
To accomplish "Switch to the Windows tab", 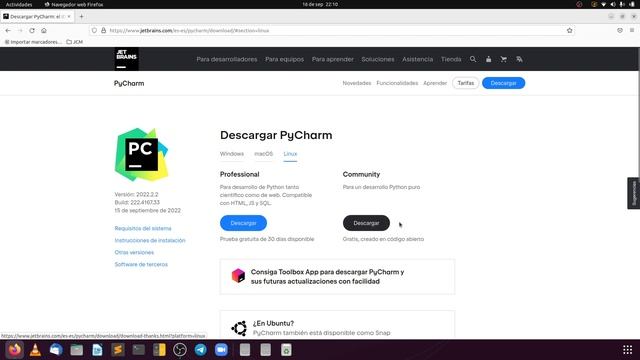I will point(232,154).
